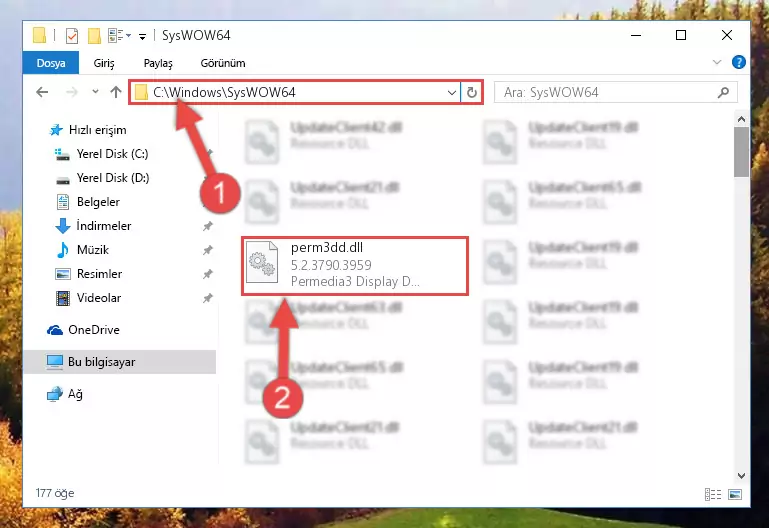769x528 pixels.
Task: Switch to Details view icon in status bar
Action: 713,494
